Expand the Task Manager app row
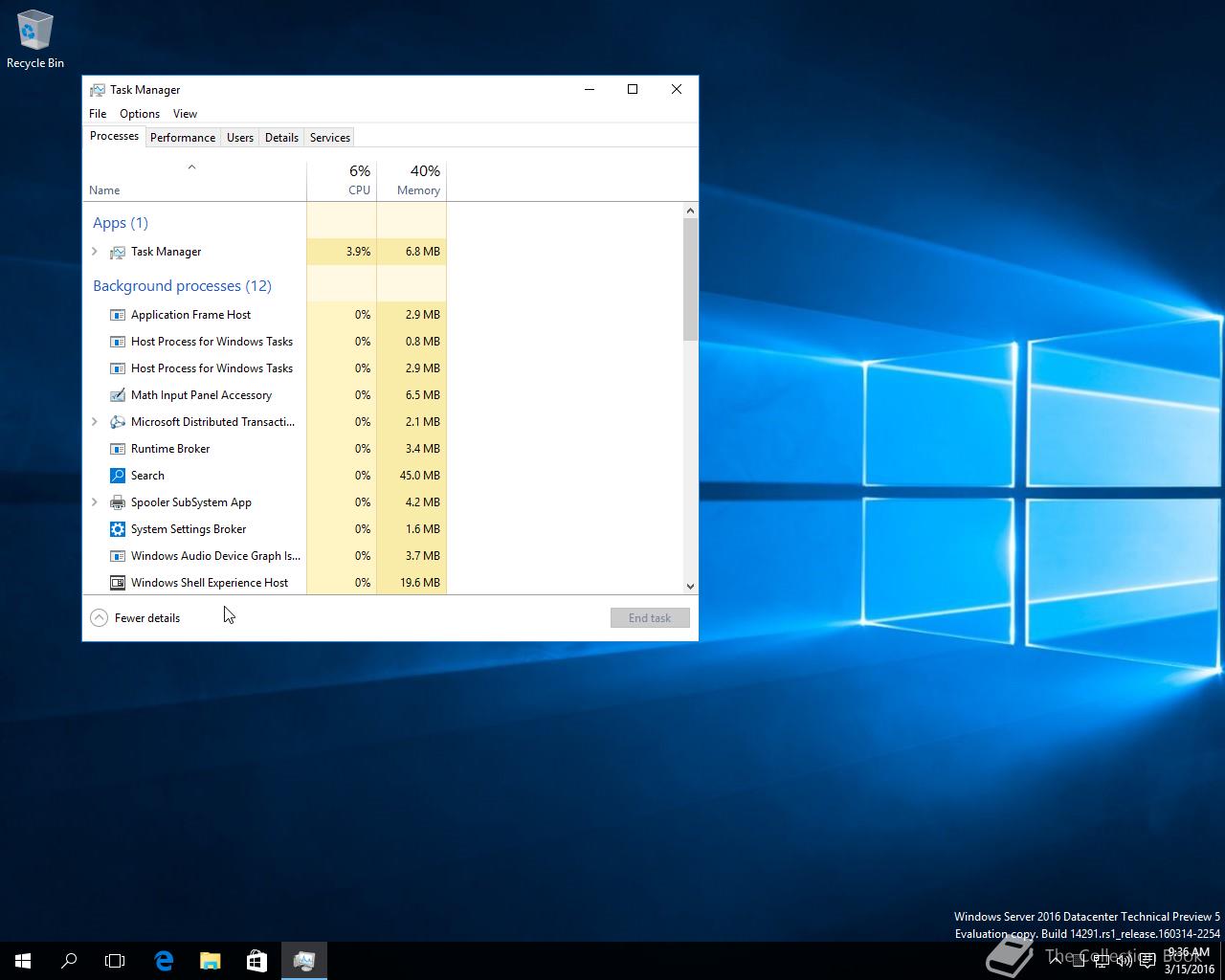This screenshot has width=1225, height=980. [x=94, y=252]
